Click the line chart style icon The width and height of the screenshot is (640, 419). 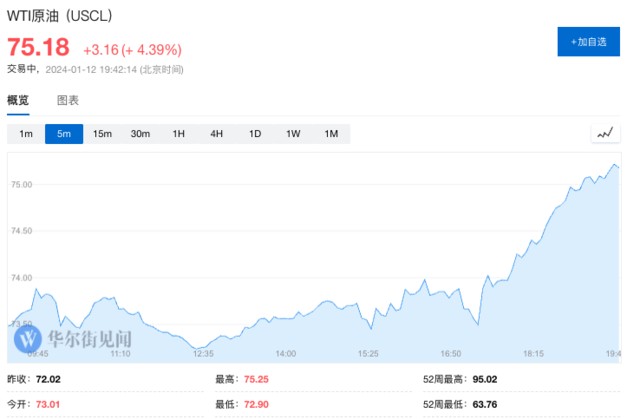coord(606,133)
